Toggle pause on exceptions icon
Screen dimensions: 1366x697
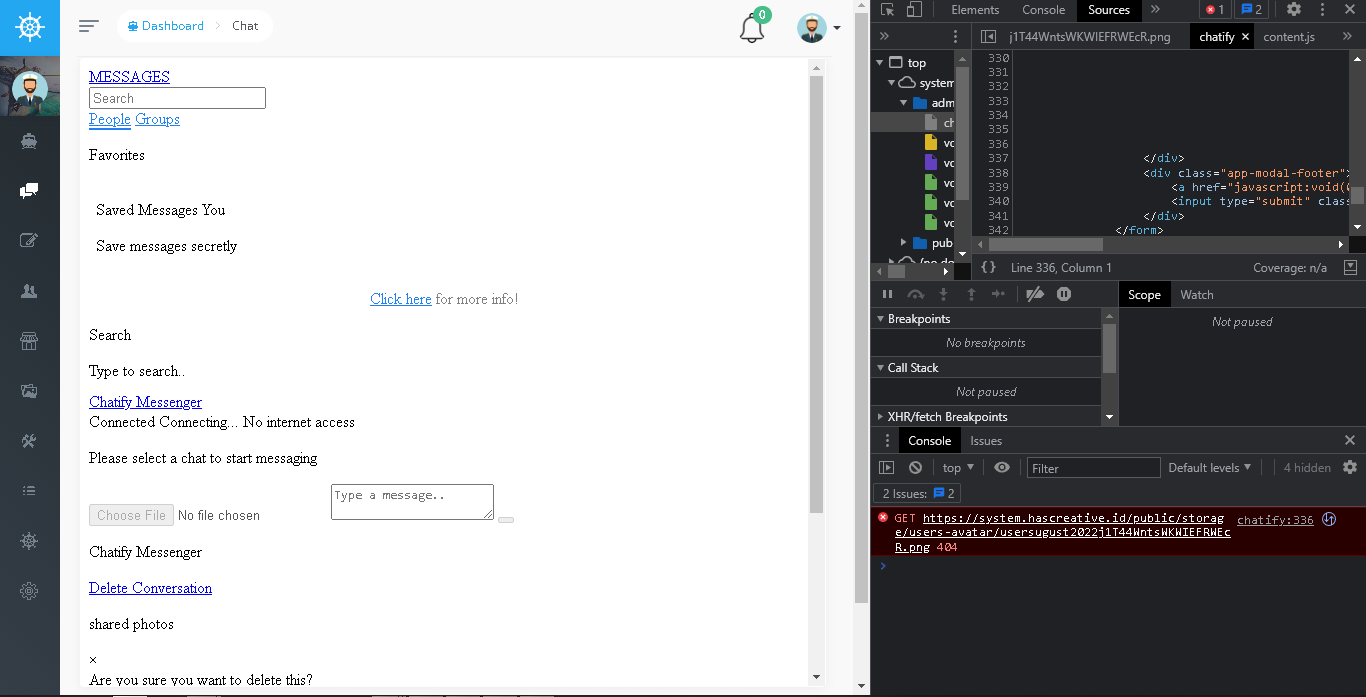pyautogui.click(x=1064, y=293)
